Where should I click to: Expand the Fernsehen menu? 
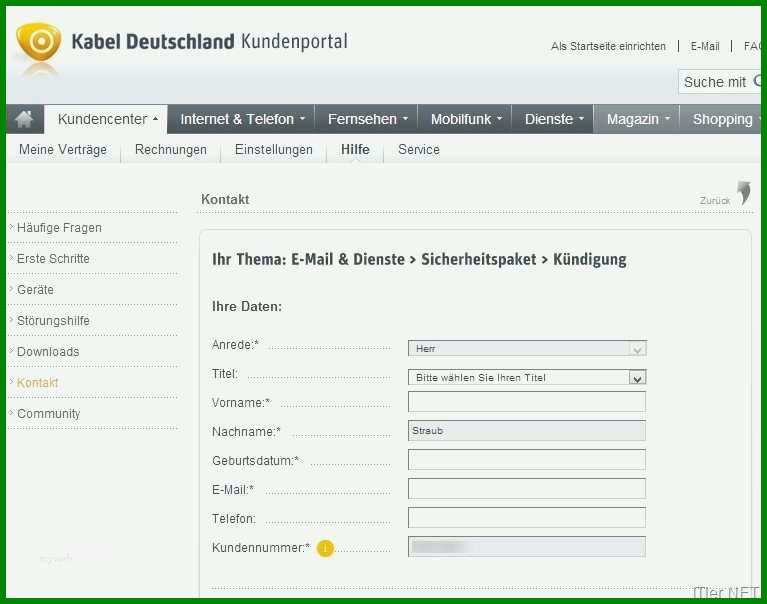tap(366, 119)
